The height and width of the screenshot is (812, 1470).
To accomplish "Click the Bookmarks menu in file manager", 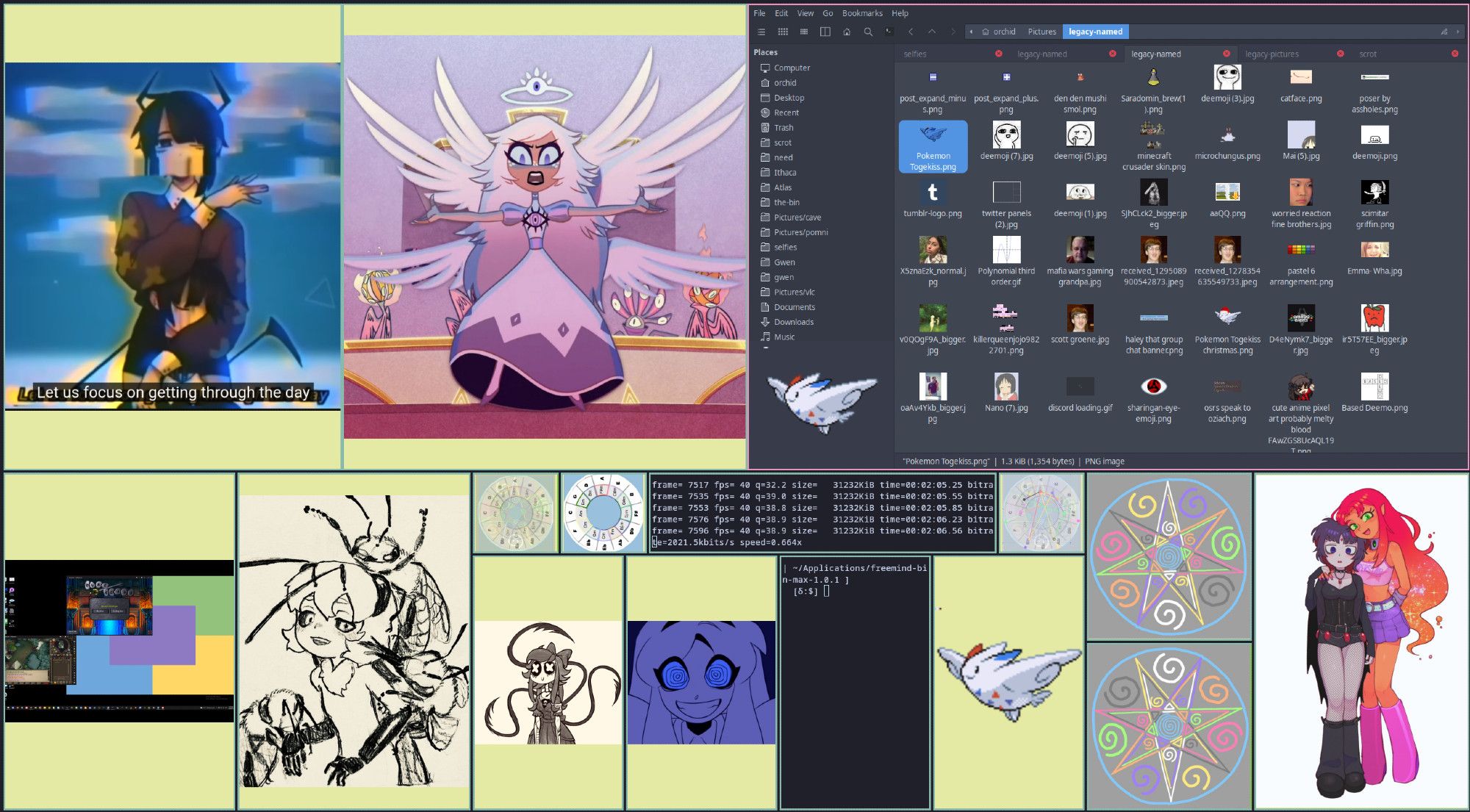I will pos(862,13).
